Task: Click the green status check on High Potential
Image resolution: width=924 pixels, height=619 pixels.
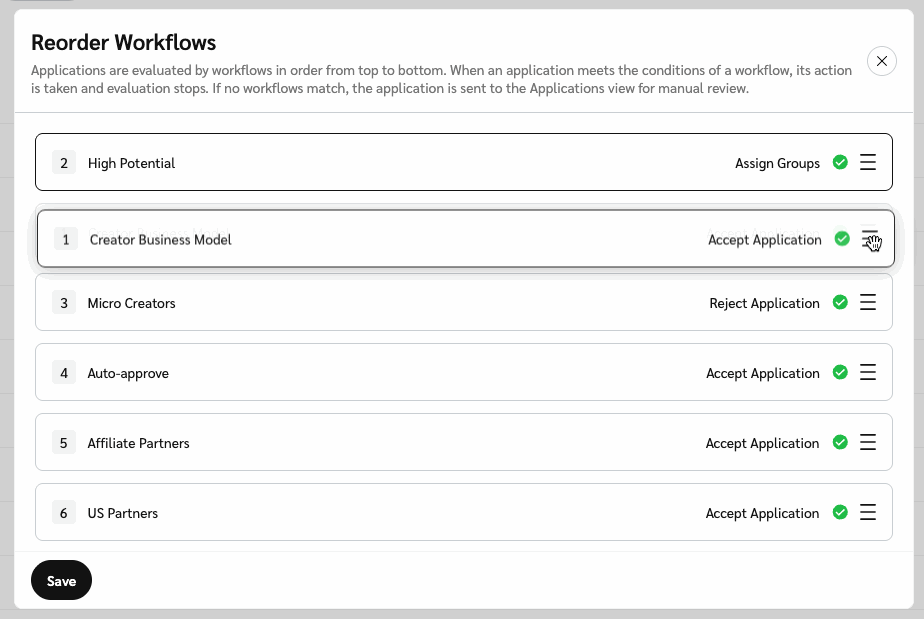Action: click(x=840, y=162)
